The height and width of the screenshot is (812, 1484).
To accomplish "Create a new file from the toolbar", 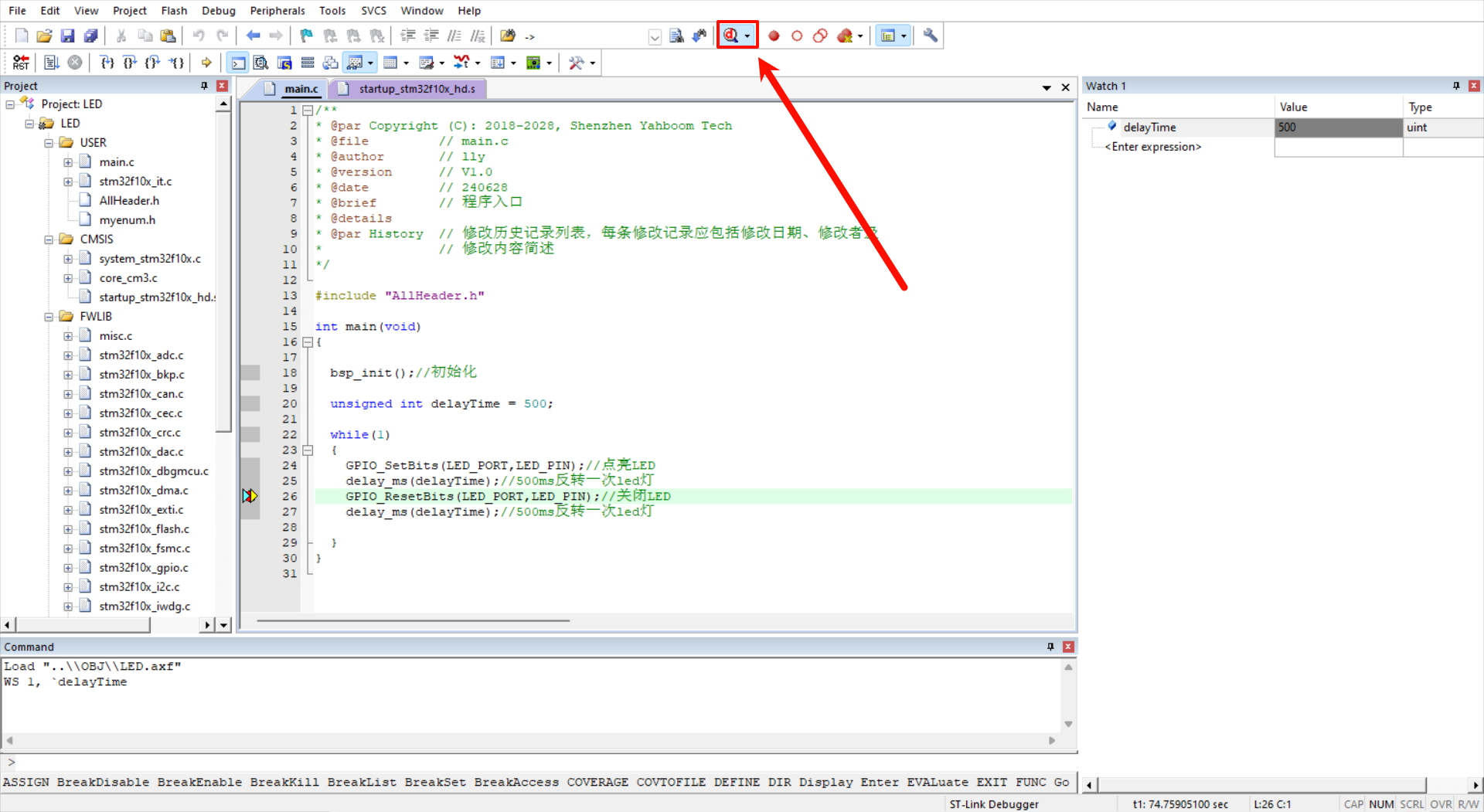I will (22, 36).
